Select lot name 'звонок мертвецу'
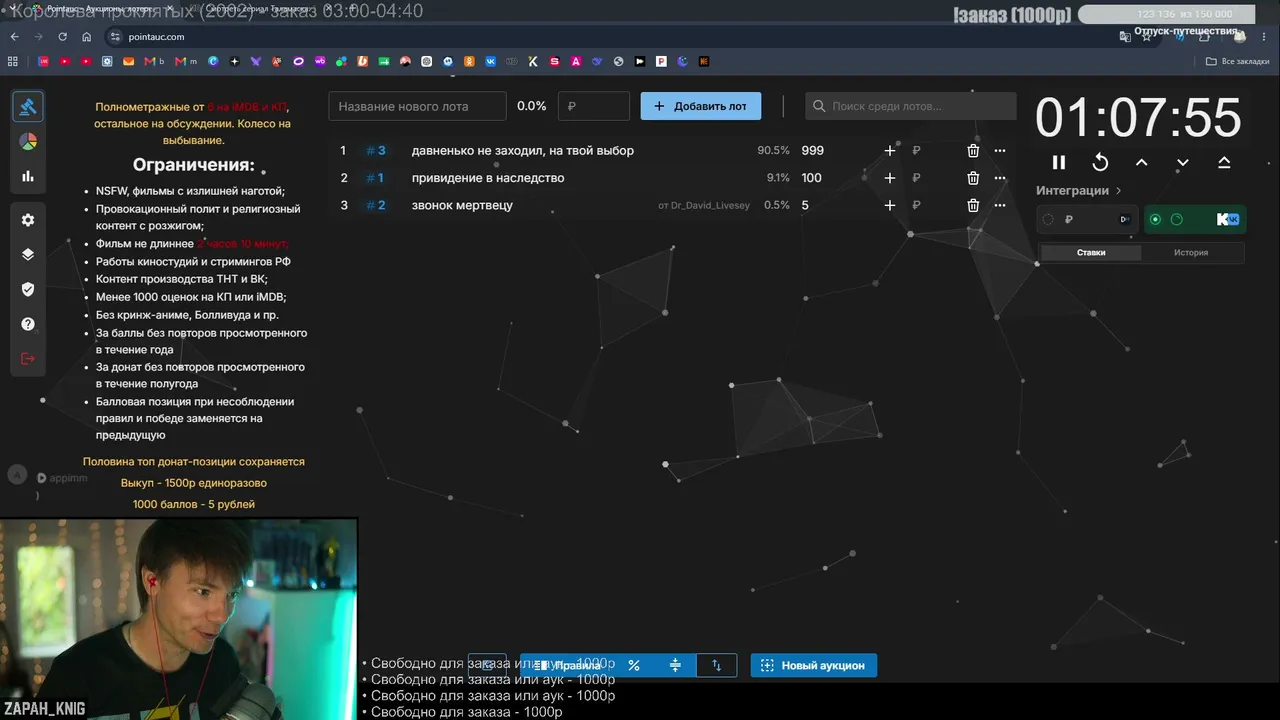Image resolution: width=1280 pixels, height=720 pixels. [462, 205]
